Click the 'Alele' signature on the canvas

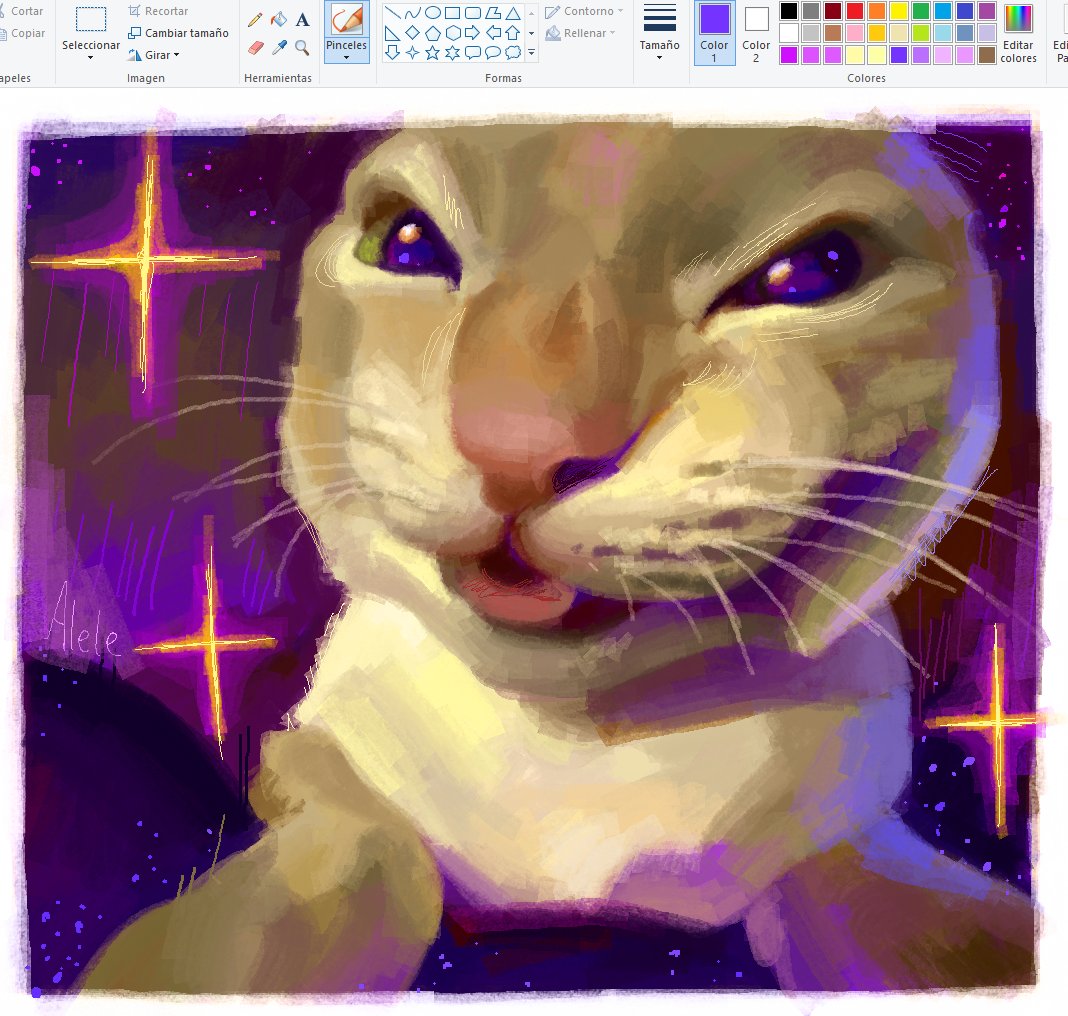pos(85,623)
